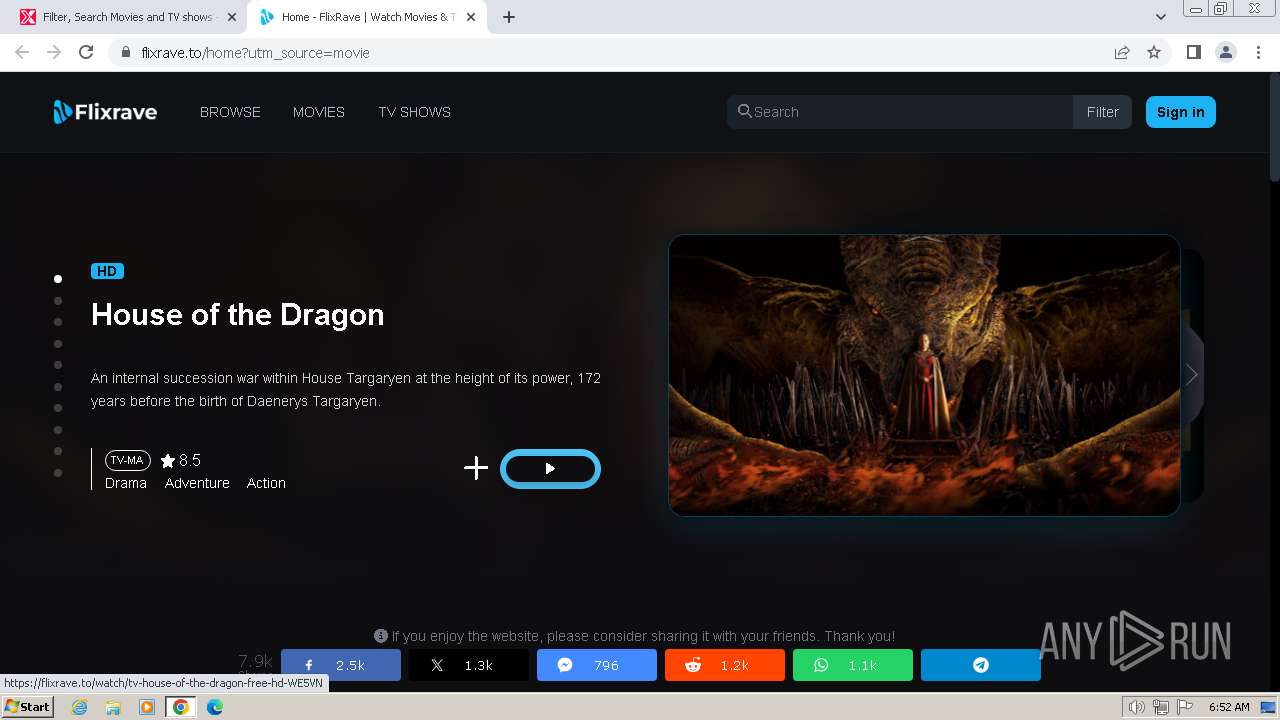Switch to the Filter, Search Movies tab
Viewport: 1280px width, 720px height.
[x=127, y=17]
